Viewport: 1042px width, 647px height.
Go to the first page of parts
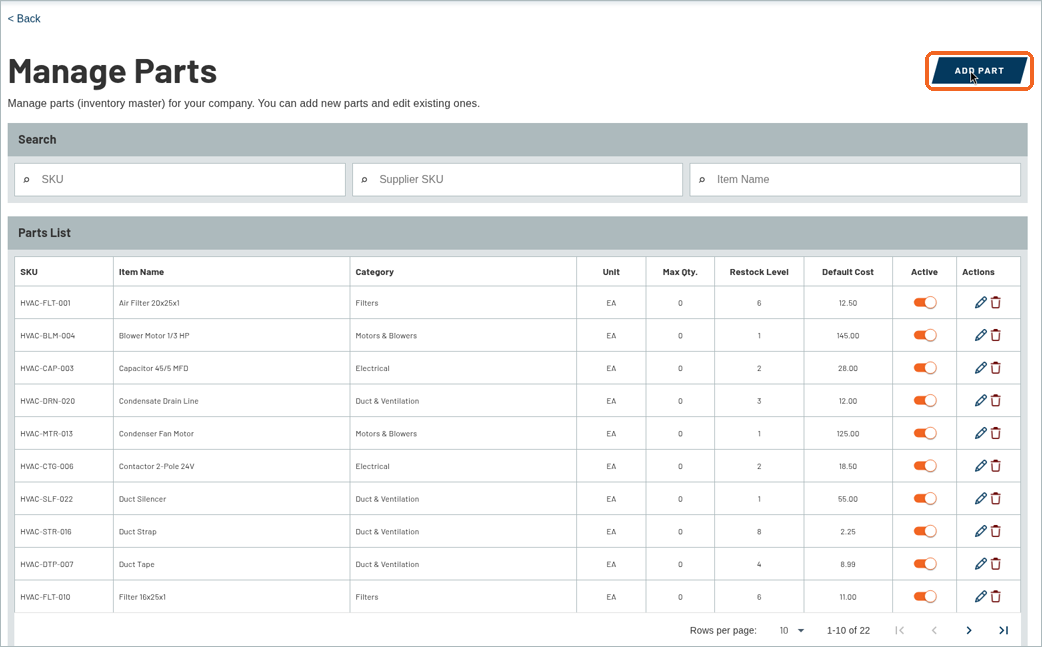[x=899, y=630]
